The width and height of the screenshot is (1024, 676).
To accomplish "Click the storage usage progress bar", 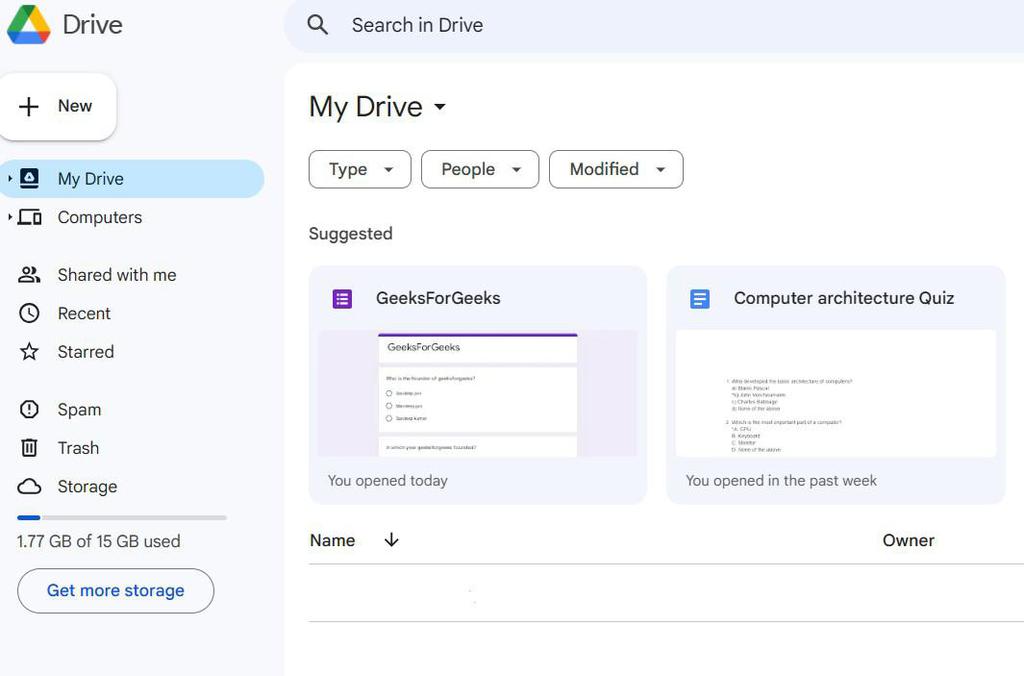I will (122, 518).
